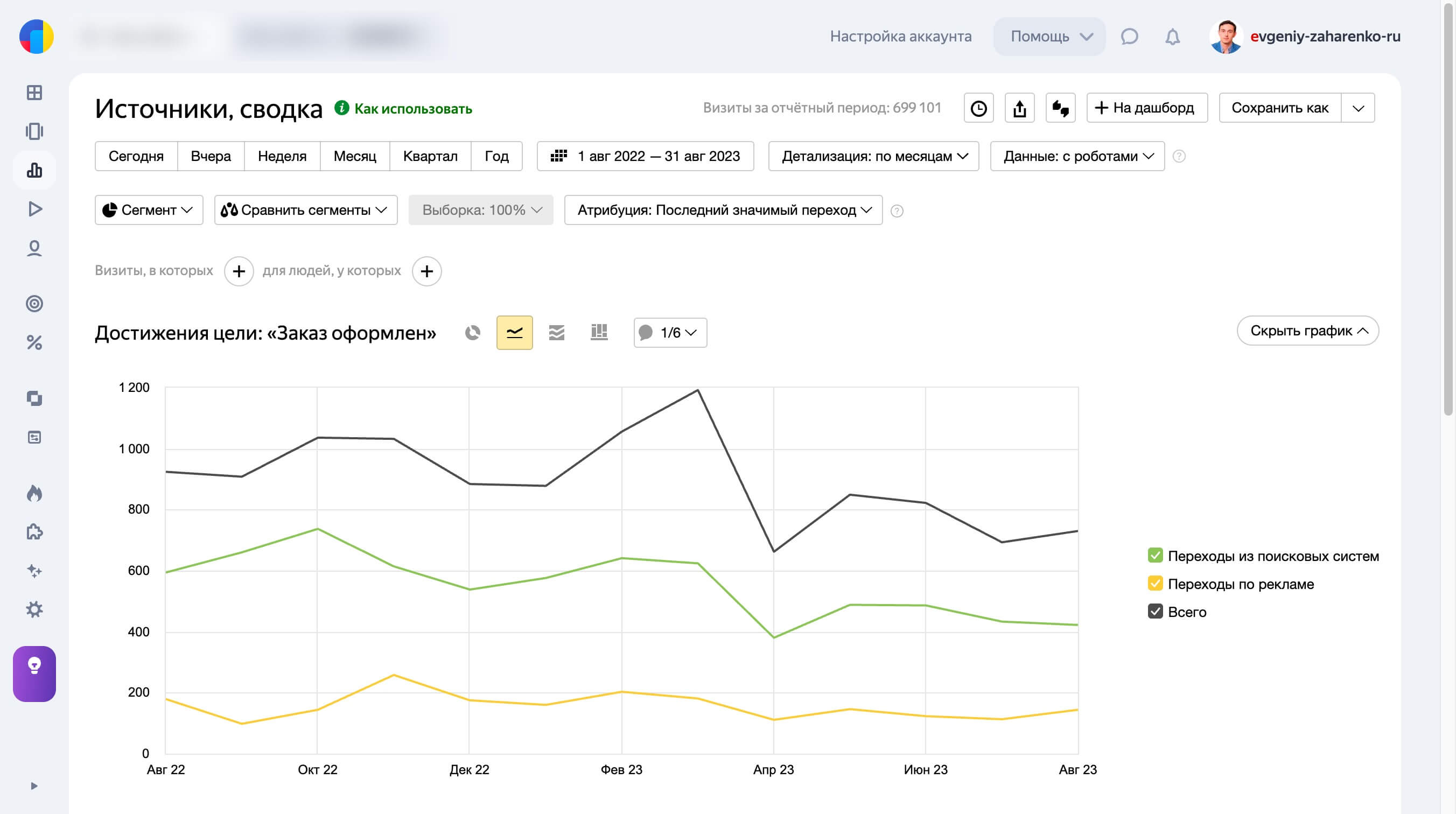This screenshot has height=814, width=1456.
Task: Click the date range 1 авг 2022 field
Action: 645,156
